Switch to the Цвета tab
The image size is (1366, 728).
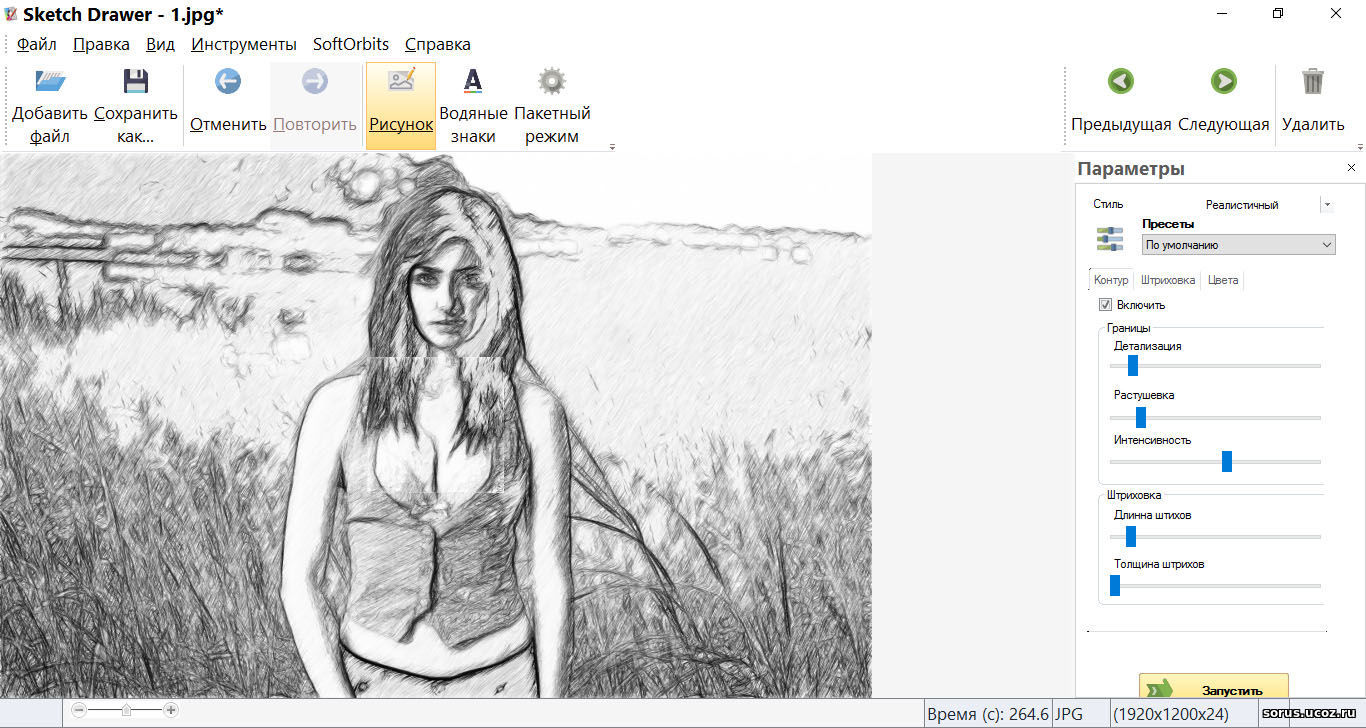coord(1223,280)
